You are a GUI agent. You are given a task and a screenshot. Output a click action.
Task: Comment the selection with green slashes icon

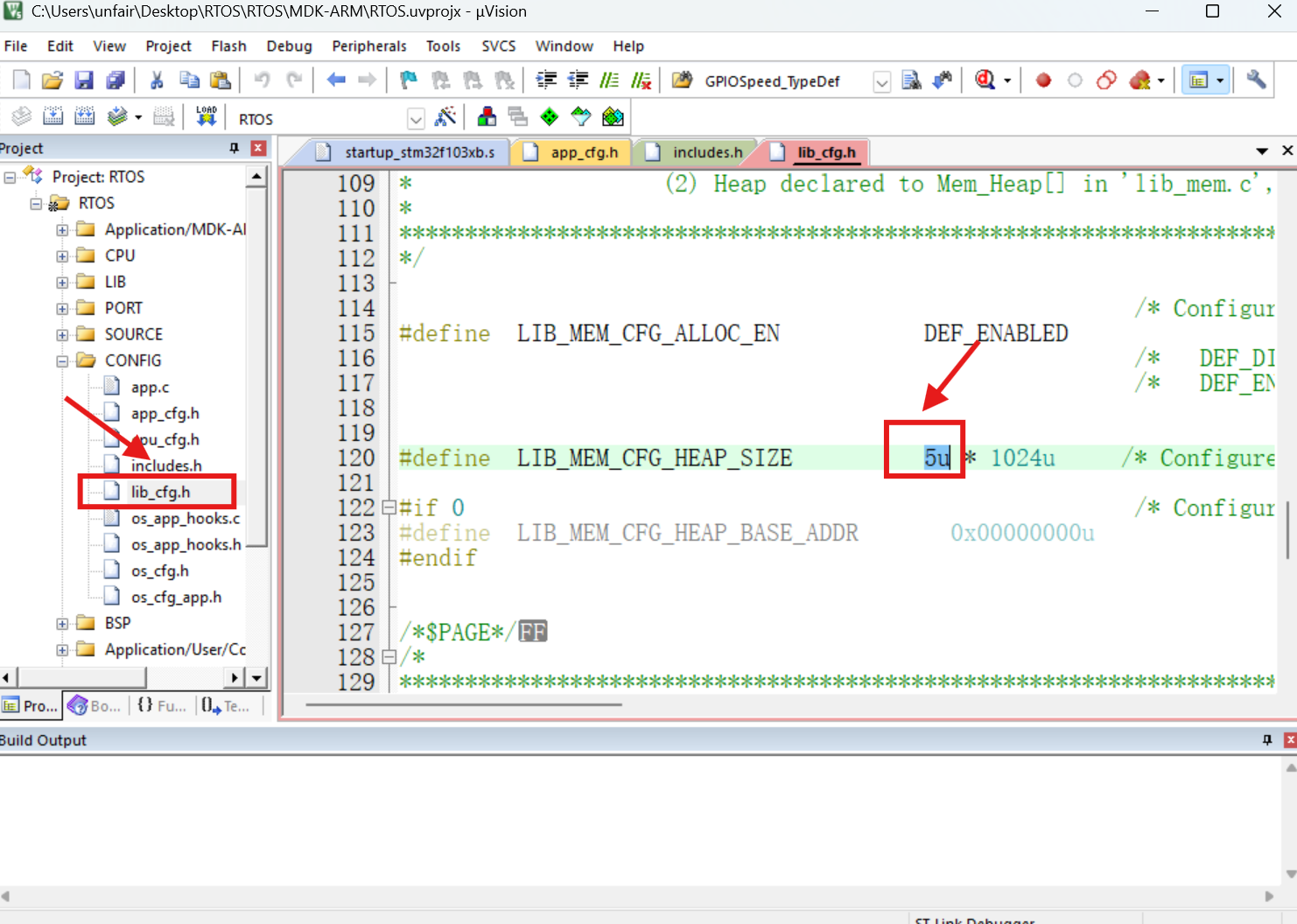(609, 80)
